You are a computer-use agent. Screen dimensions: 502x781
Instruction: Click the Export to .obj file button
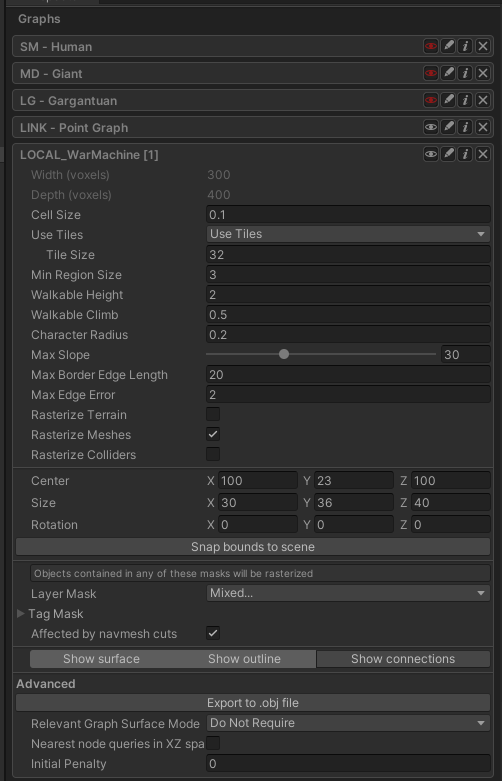[x=253, y=703]
